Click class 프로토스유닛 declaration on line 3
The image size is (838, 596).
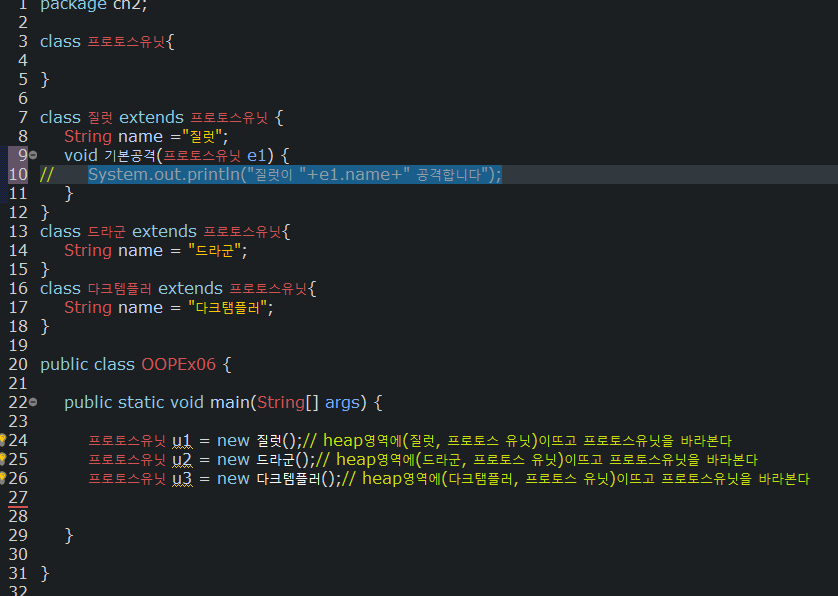(127, 42)
